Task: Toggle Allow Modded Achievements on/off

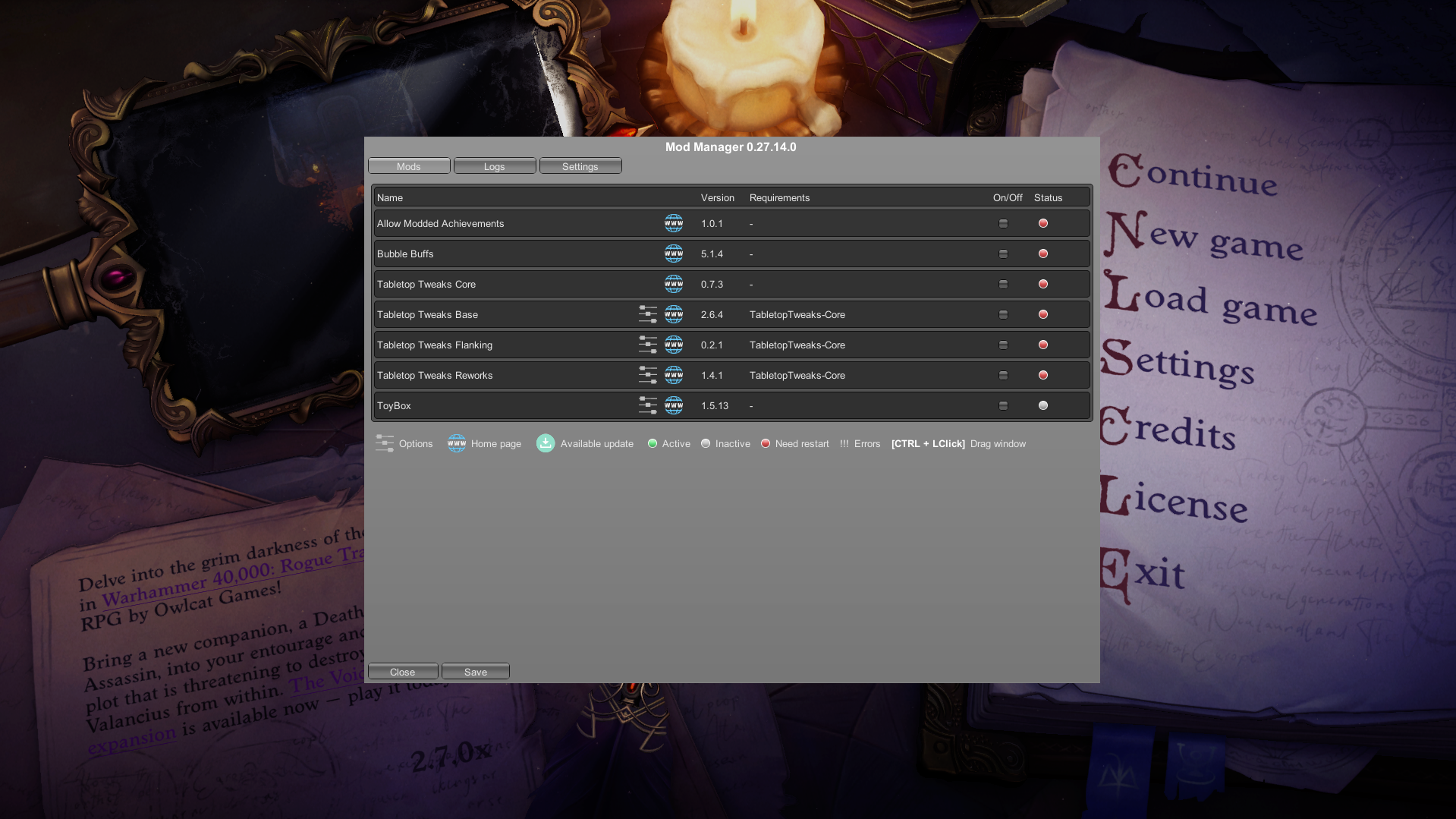Action: tap(1003, 224)
